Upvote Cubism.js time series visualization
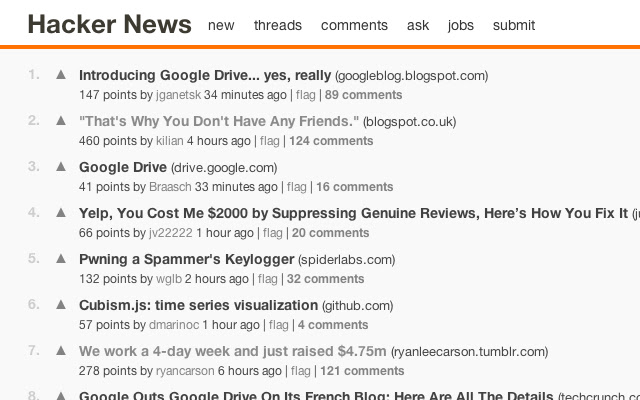 [61, 304]
